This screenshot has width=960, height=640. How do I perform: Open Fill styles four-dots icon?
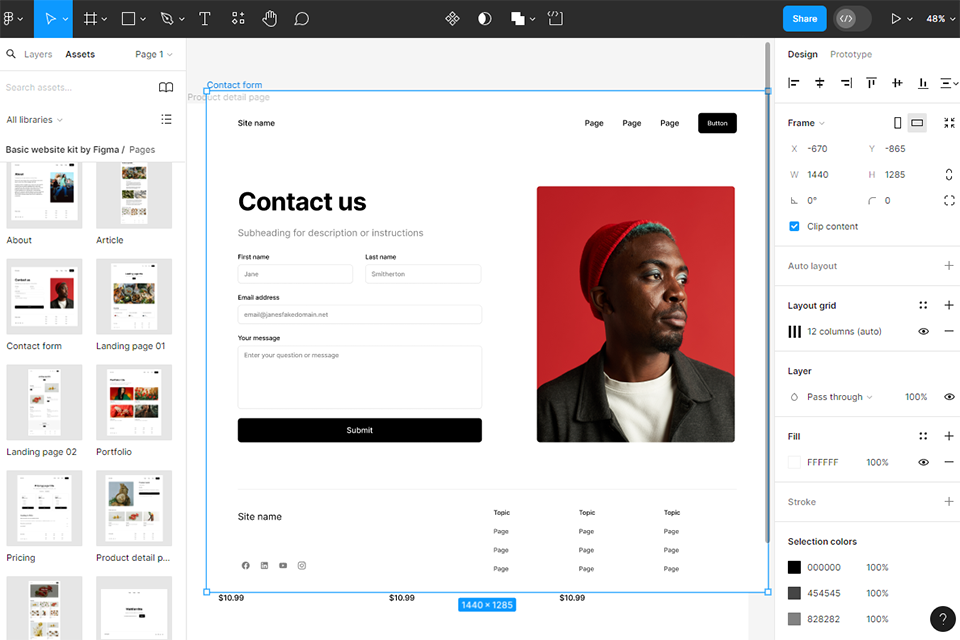click(923, 436)
